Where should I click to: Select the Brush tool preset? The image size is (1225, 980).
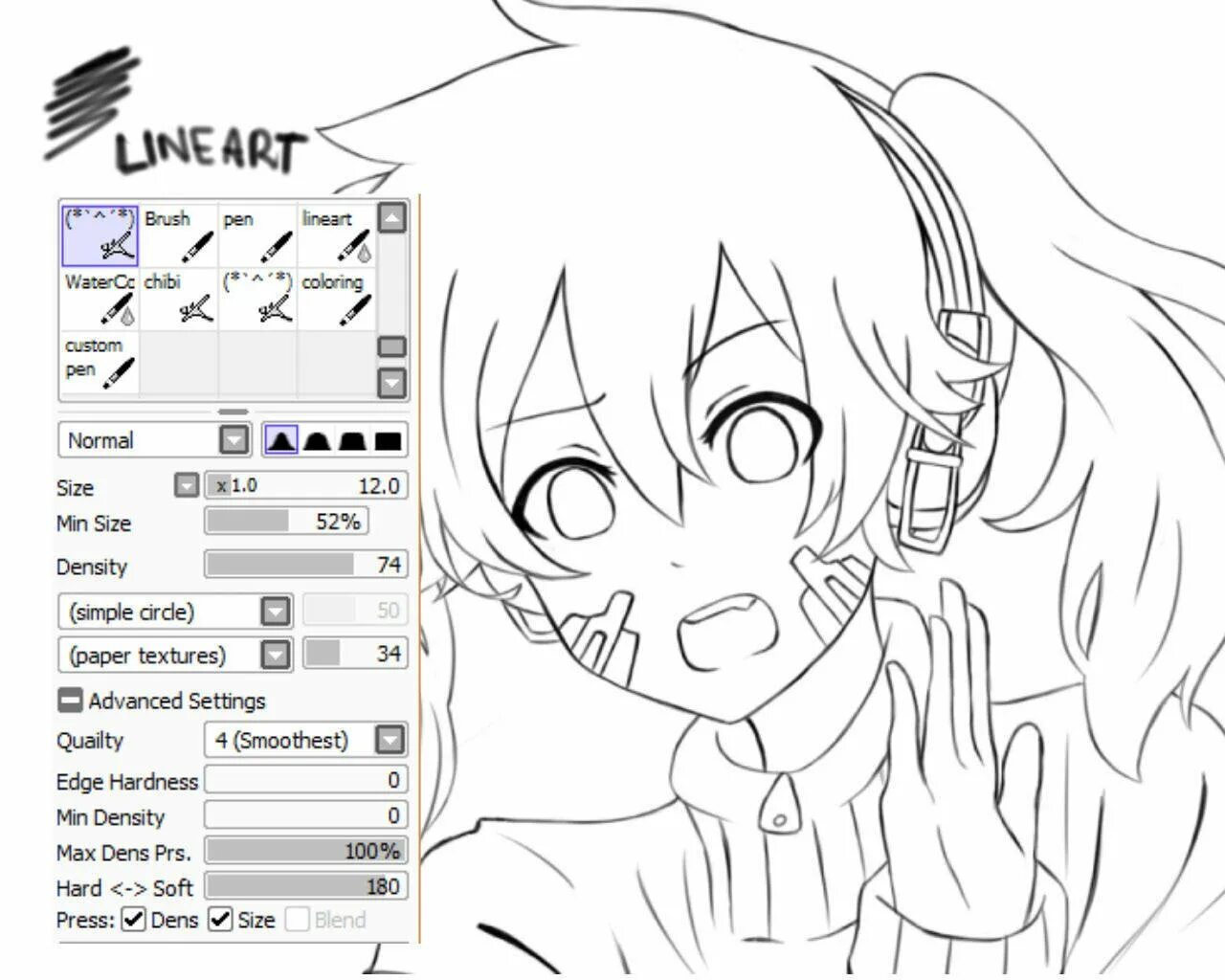[179, 234]
